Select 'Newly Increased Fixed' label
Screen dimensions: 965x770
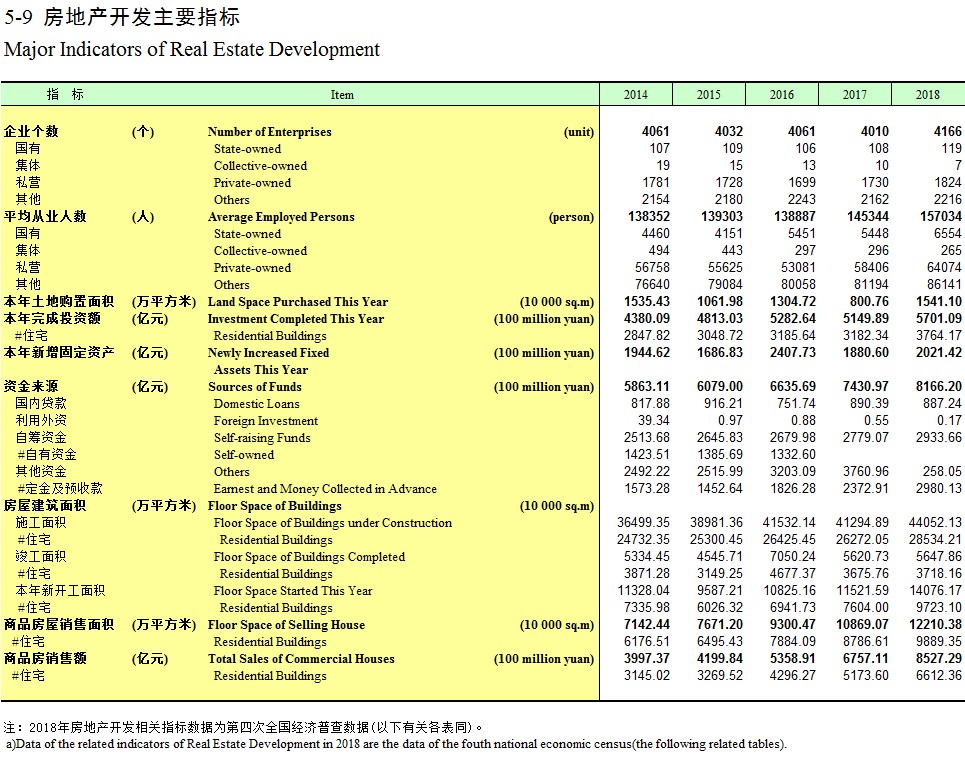click(x=268, y=353)
